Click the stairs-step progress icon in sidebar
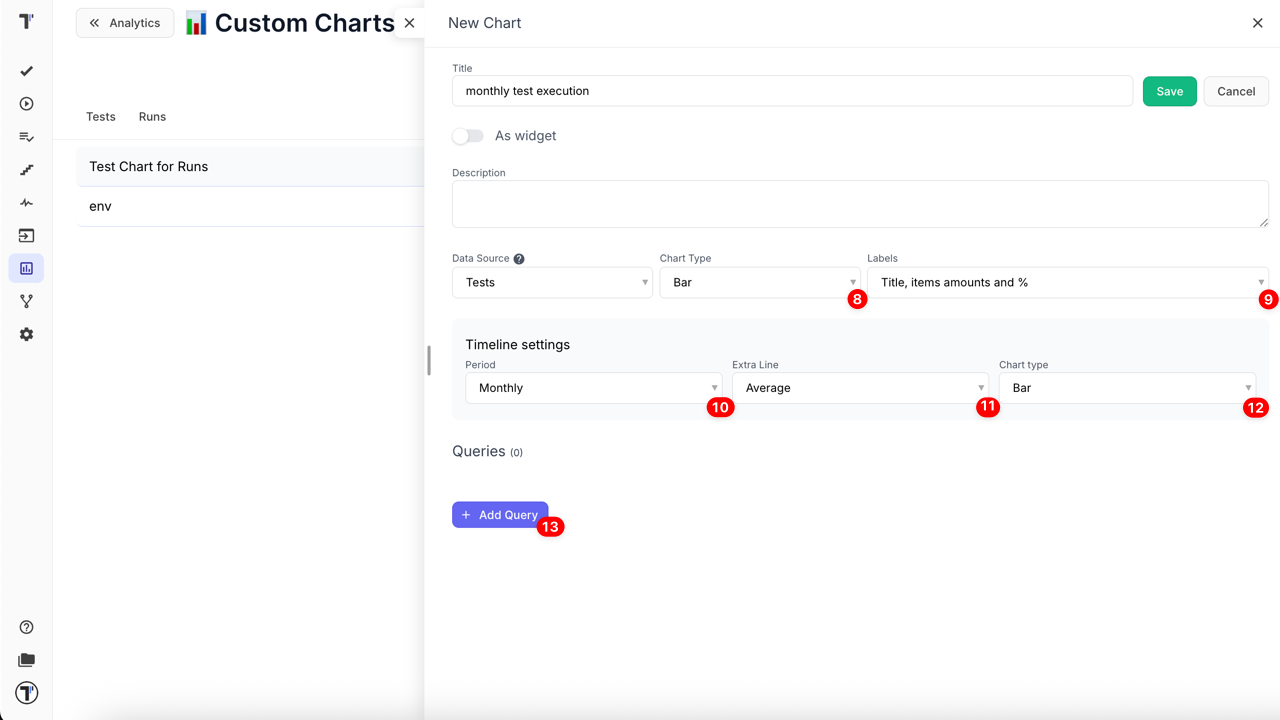This screenshot has height=720, width=1280. (26, 169)
